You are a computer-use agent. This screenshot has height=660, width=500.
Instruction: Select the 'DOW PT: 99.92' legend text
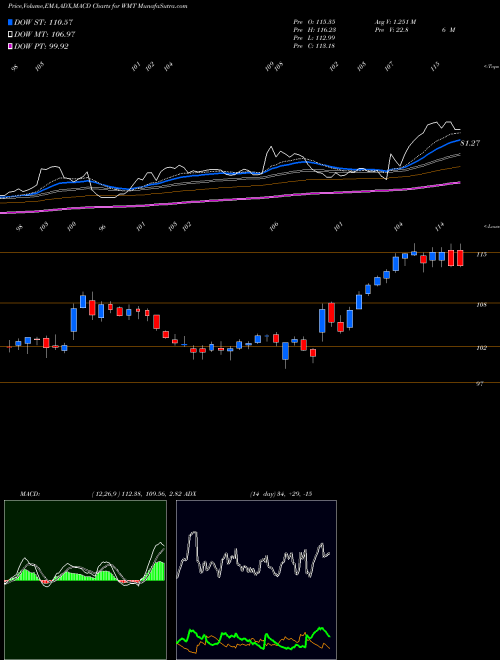click(41, 46)
